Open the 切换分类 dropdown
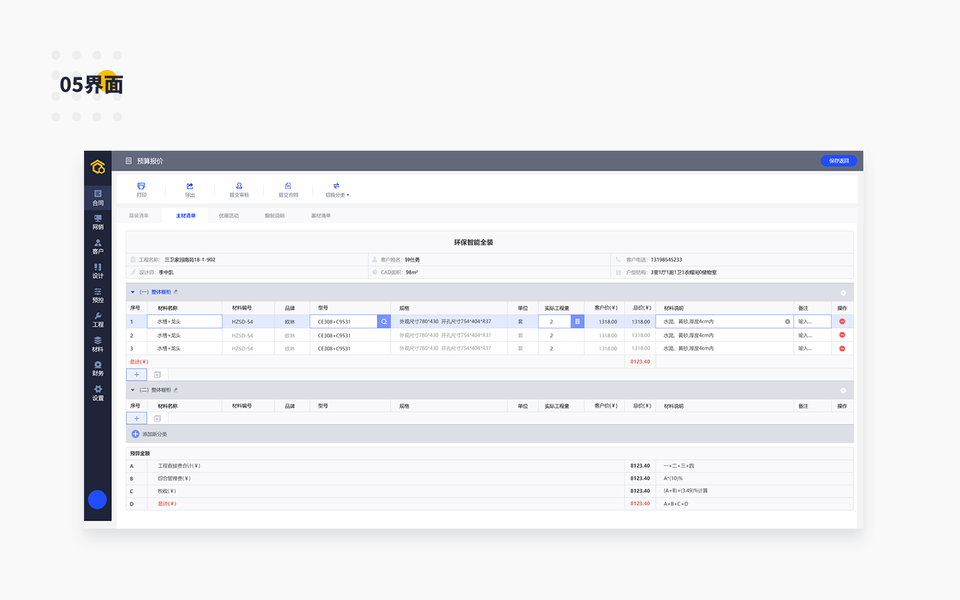 point(337,190)
